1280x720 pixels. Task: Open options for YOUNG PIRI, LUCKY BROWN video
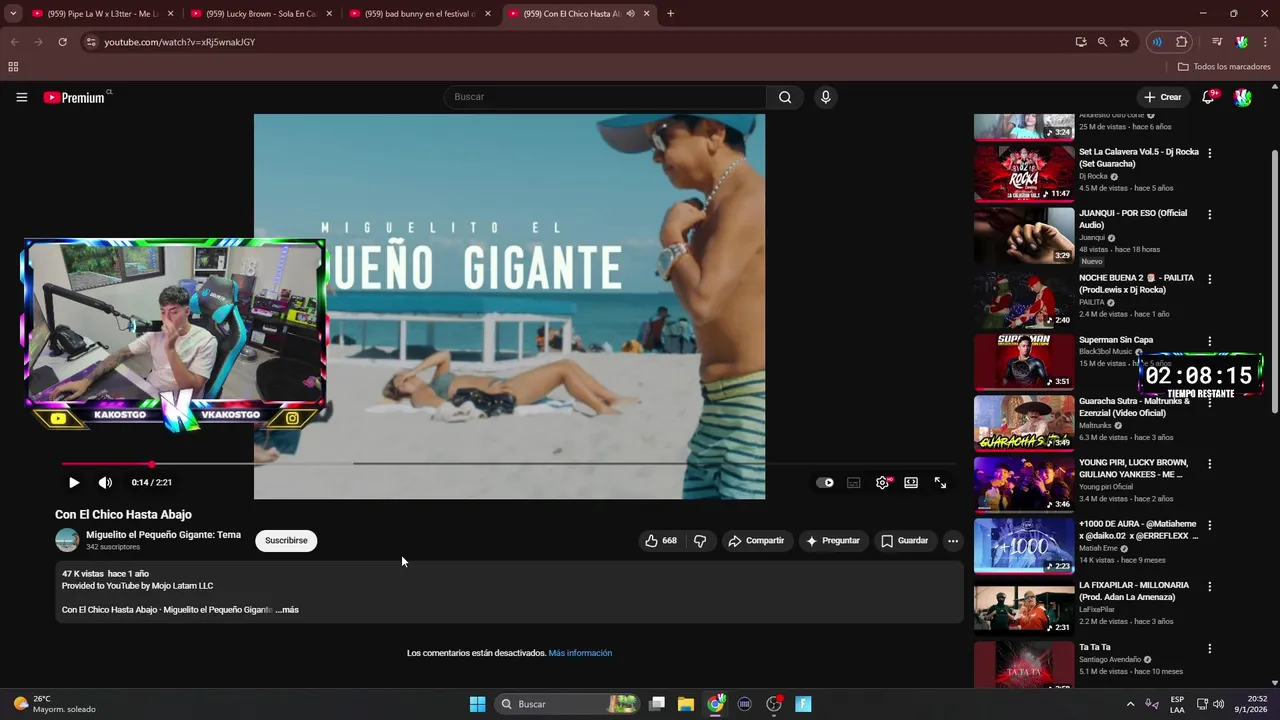pyautogui.click(x=1210, y=464)
